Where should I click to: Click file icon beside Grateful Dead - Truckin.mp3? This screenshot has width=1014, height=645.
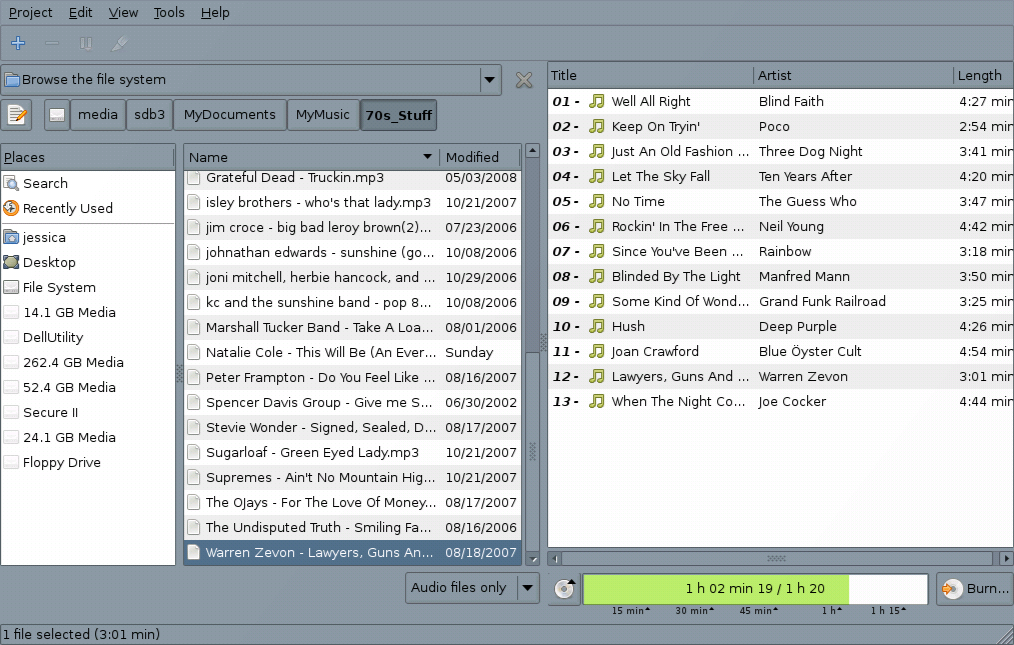[193, 178]
